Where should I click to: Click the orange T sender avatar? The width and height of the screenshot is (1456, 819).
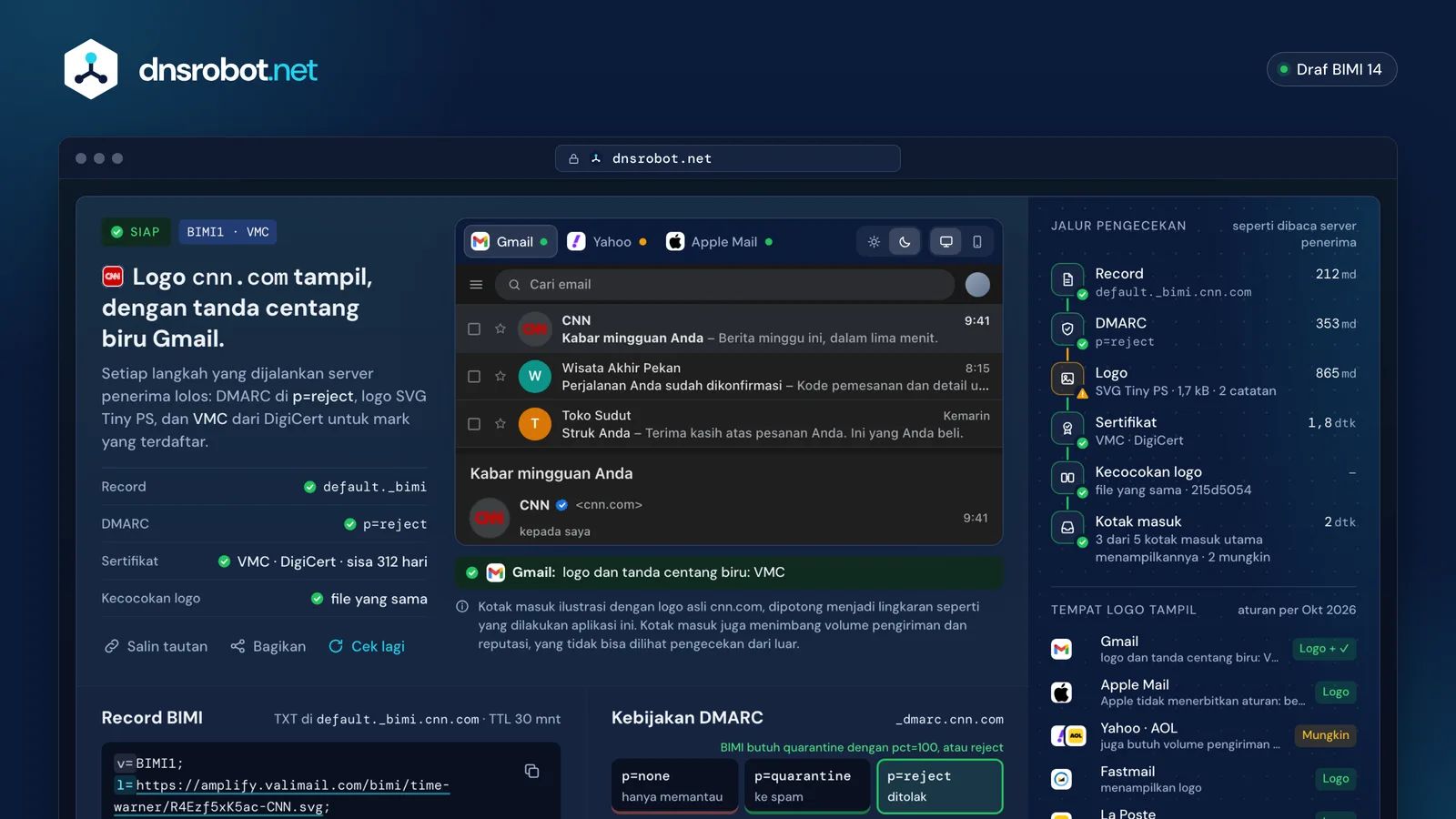(535, 424)
